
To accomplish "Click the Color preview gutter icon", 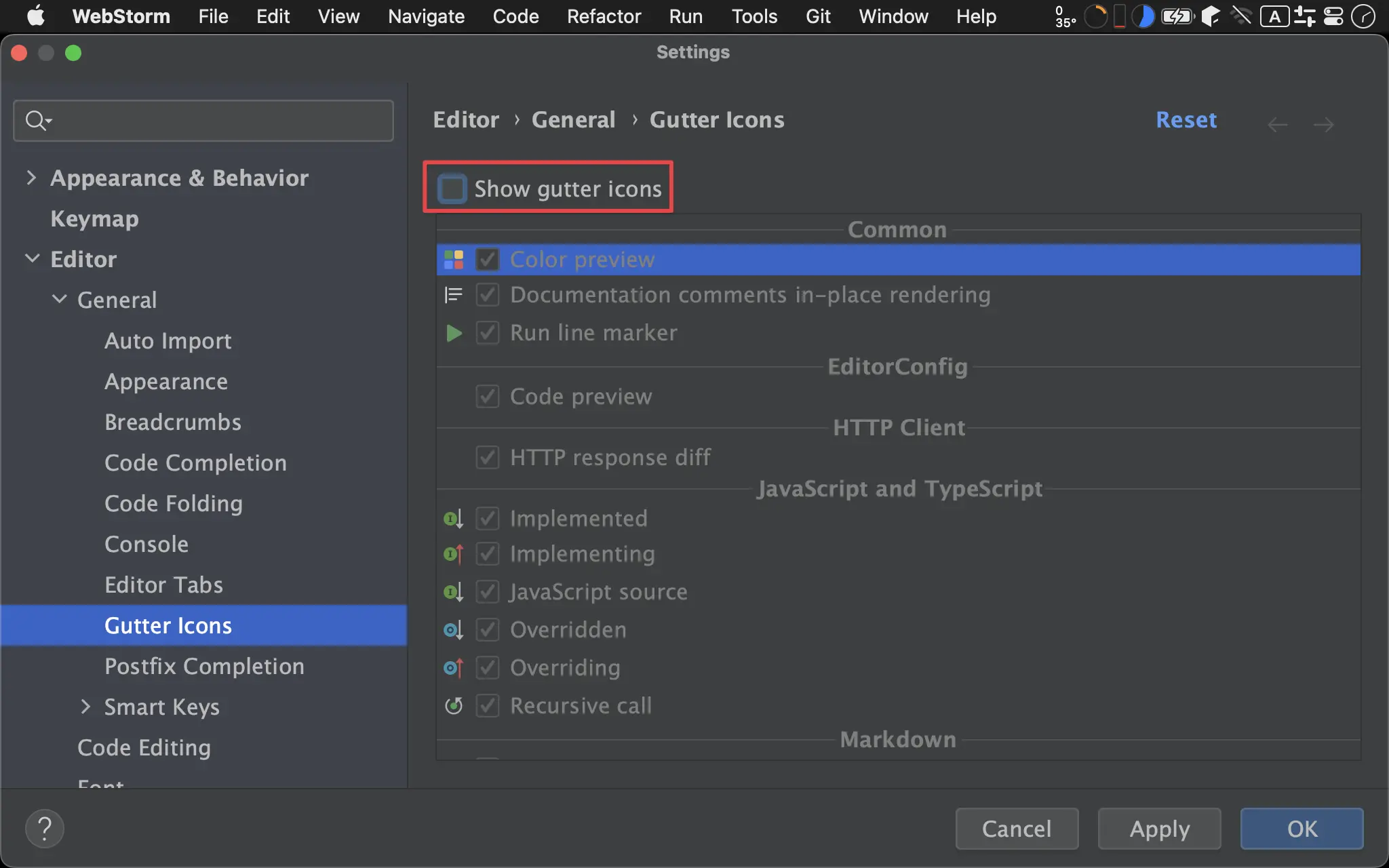I will (x=454, y=260).
